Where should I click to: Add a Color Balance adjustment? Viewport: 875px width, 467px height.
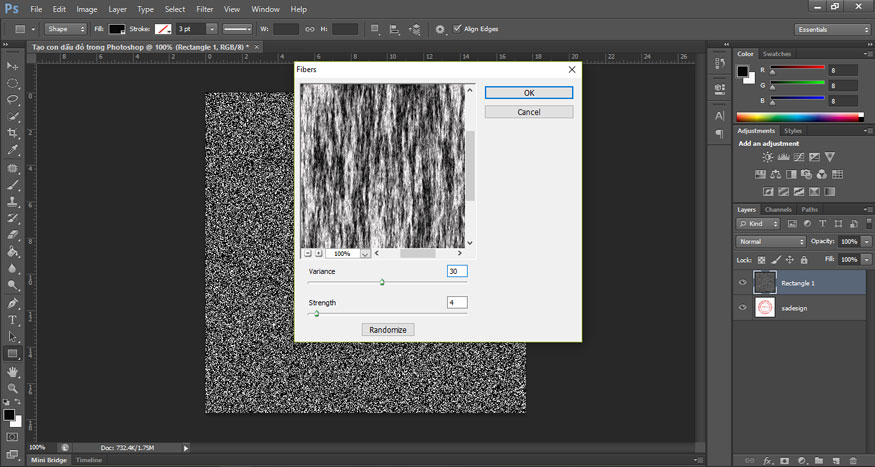click(776, 174)
